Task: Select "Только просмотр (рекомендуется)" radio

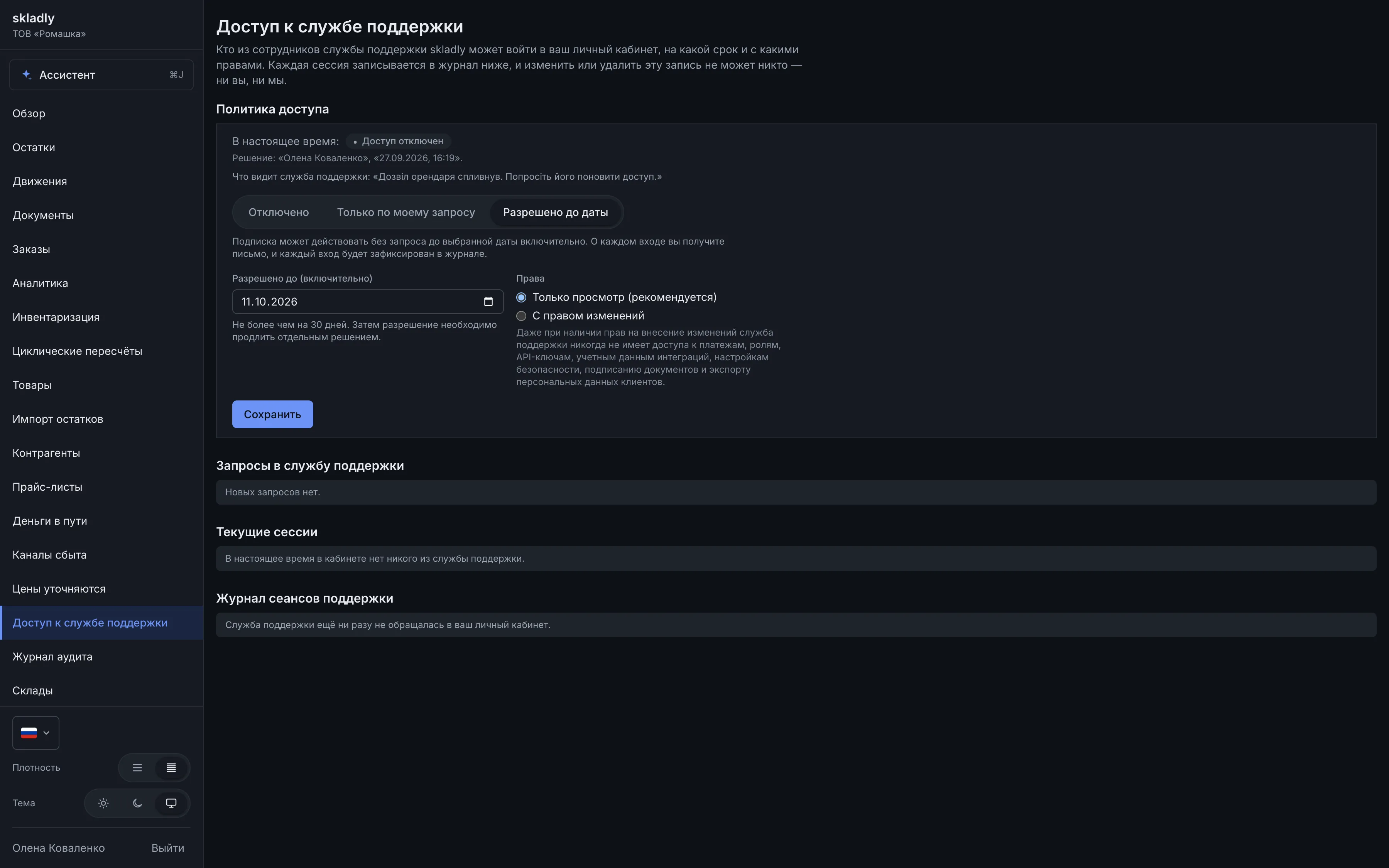Action: tap(521, 297)
